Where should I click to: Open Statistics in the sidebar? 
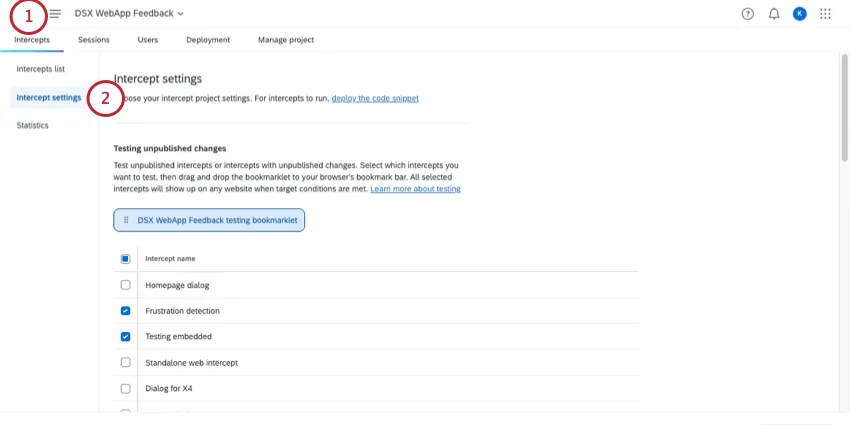(33, 125)
